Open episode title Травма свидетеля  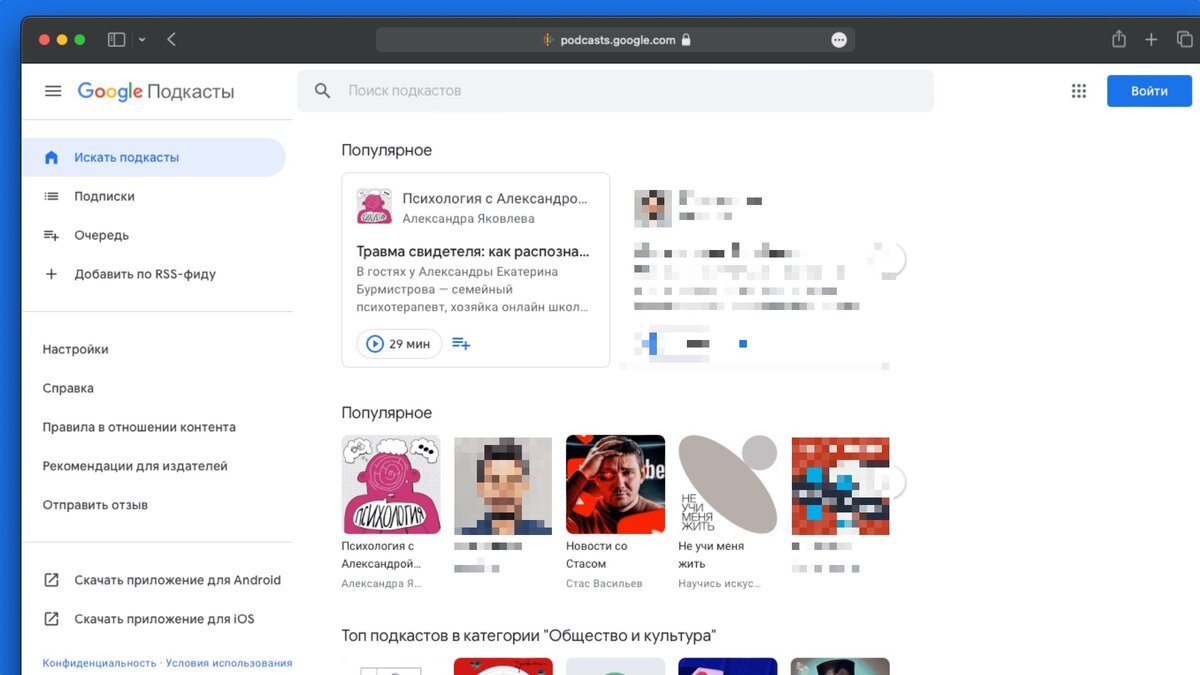tap(473, 251)
